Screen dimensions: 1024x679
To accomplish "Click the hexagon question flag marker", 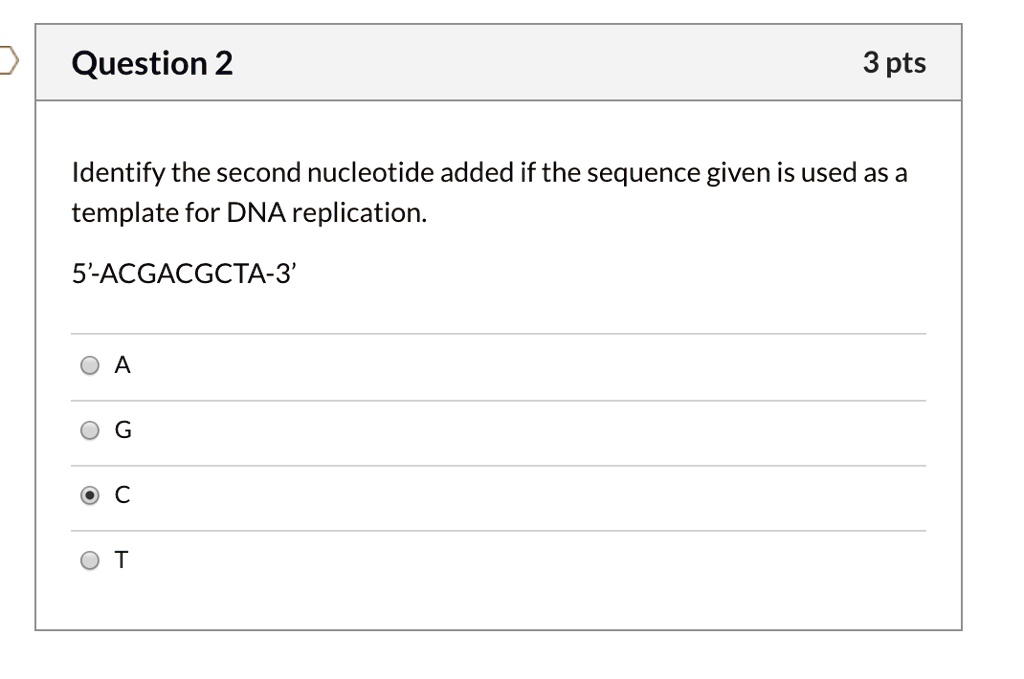I will pos(6,60).
